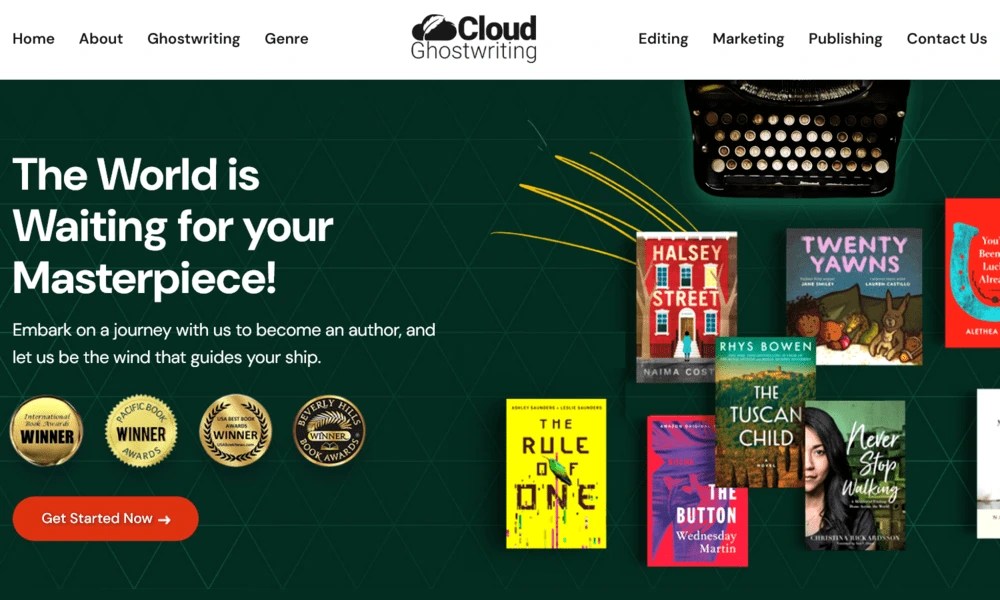Click the Pacific Book Awards winner badge

pos(141,431)
